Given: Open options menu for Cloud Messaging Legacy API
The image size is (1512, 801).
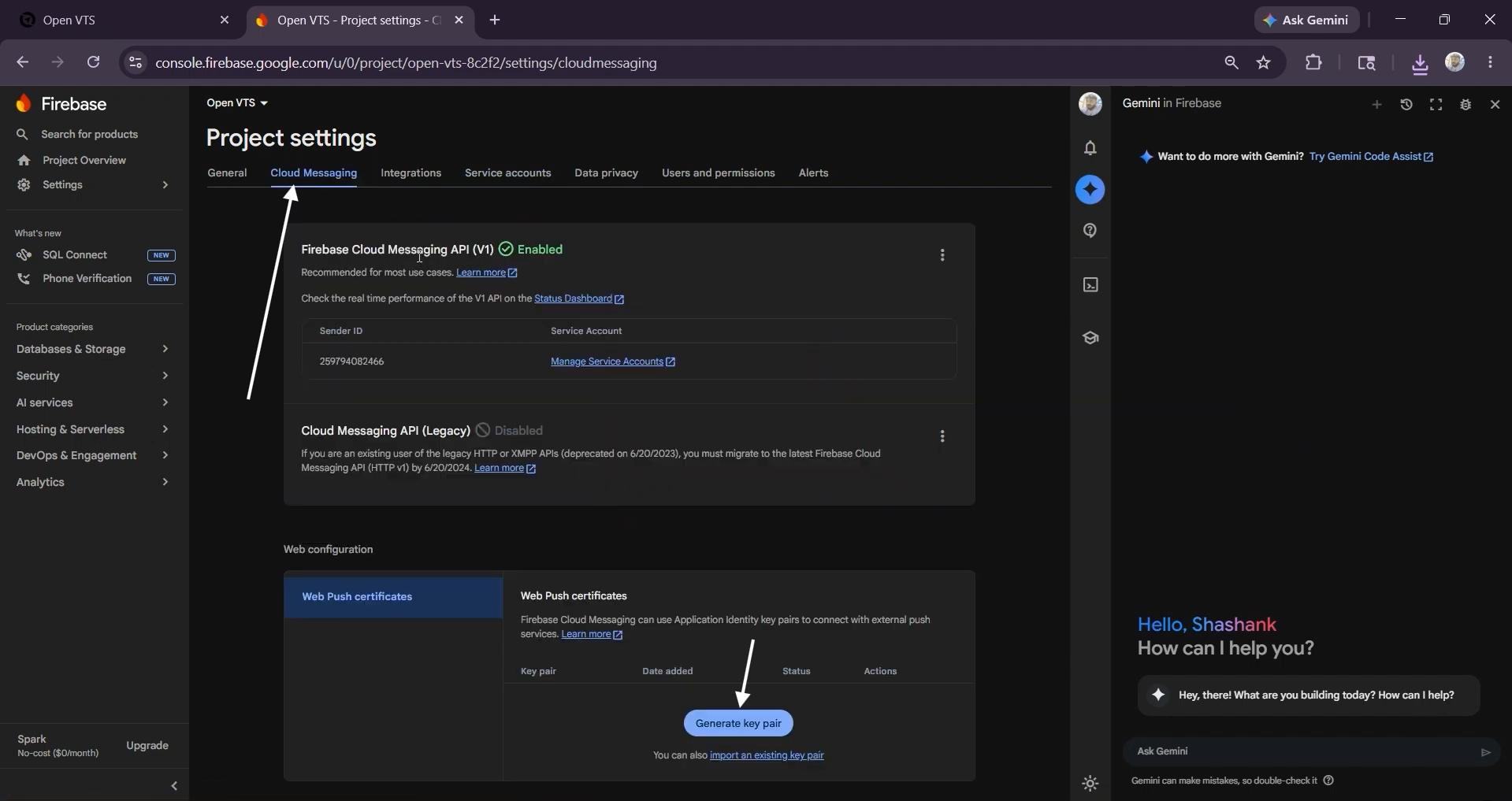Looking at the screenshot, I should click(942, 436).
